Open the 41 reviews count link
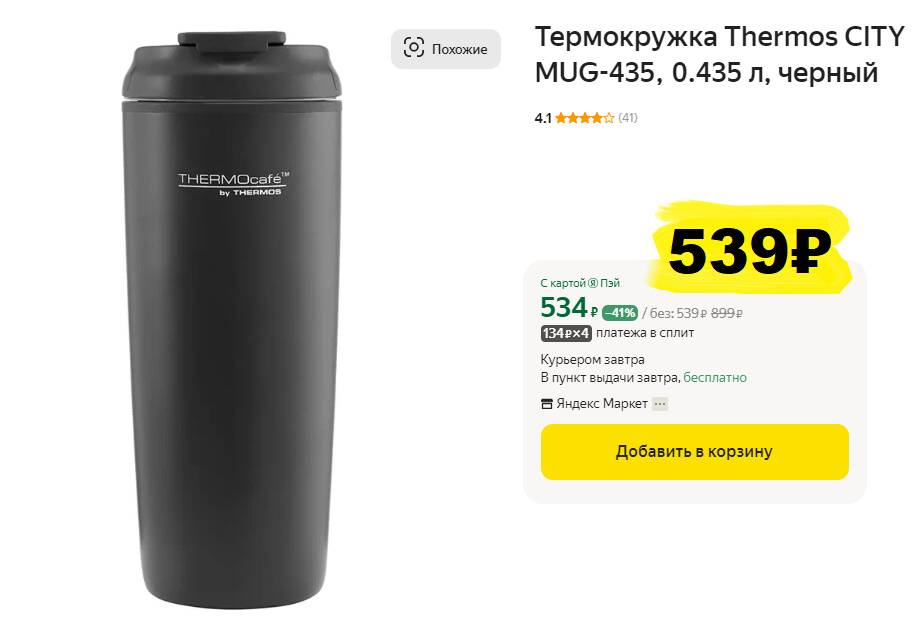 point(628,118)
